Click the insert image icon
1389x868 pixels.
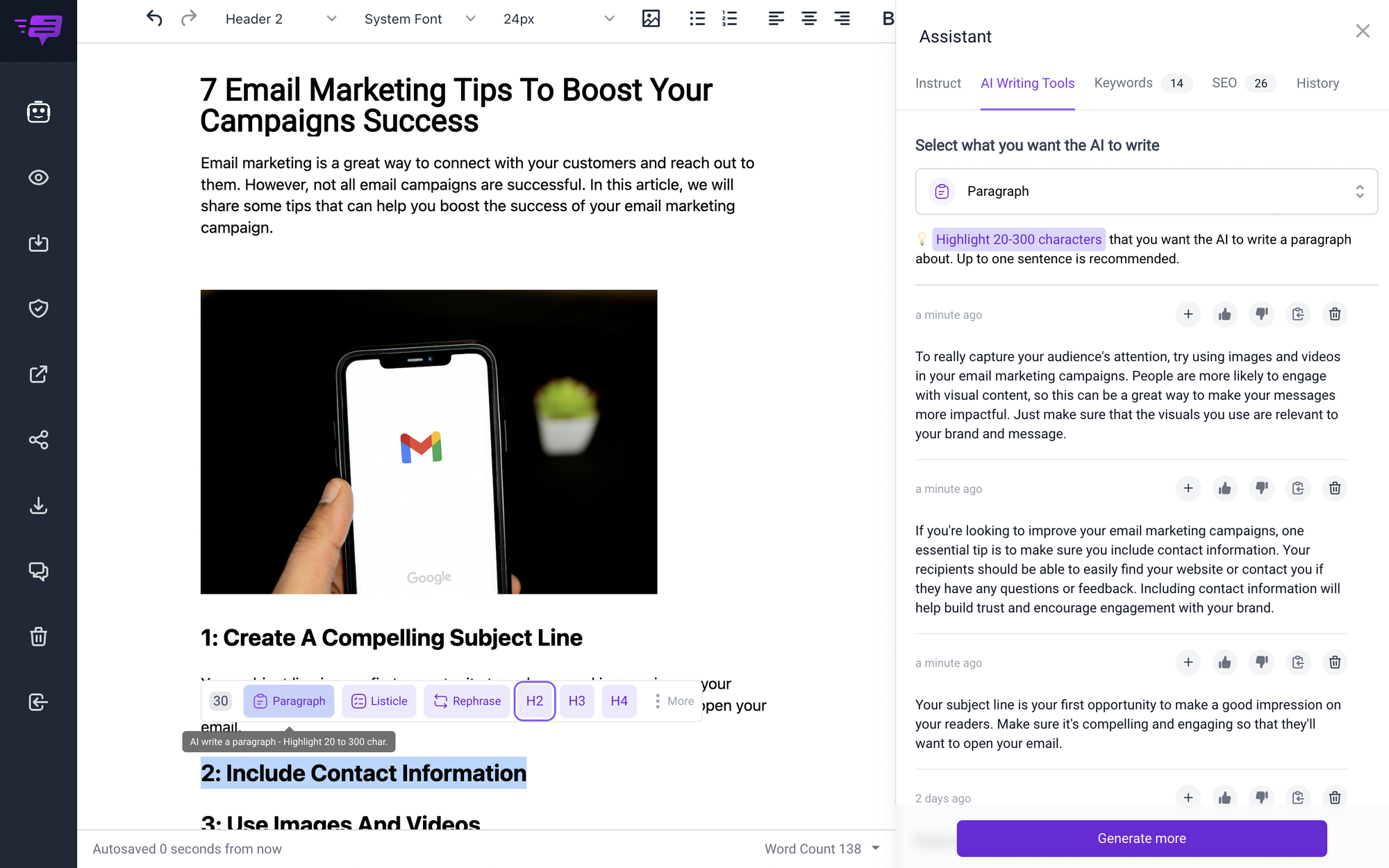point(650,18)
